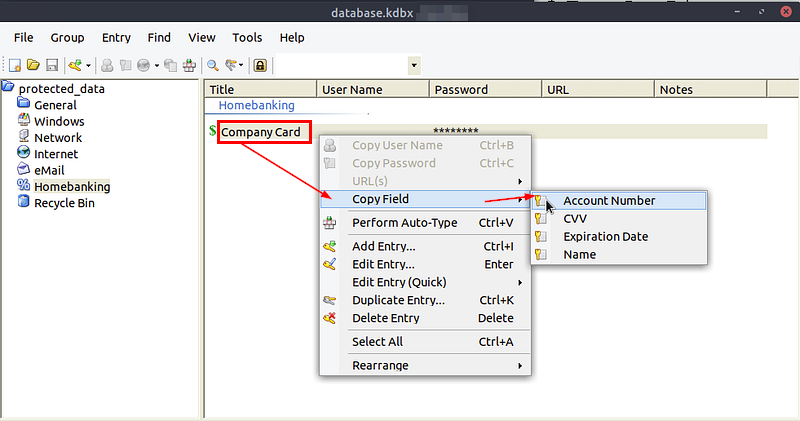Open the URL globe dropdown arrow
Screen dimensions: 800x421
click(157, 65)
